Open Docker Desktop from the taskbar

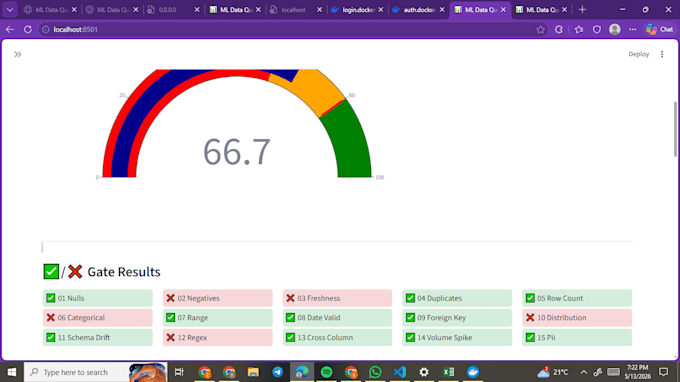click(473, 372)
